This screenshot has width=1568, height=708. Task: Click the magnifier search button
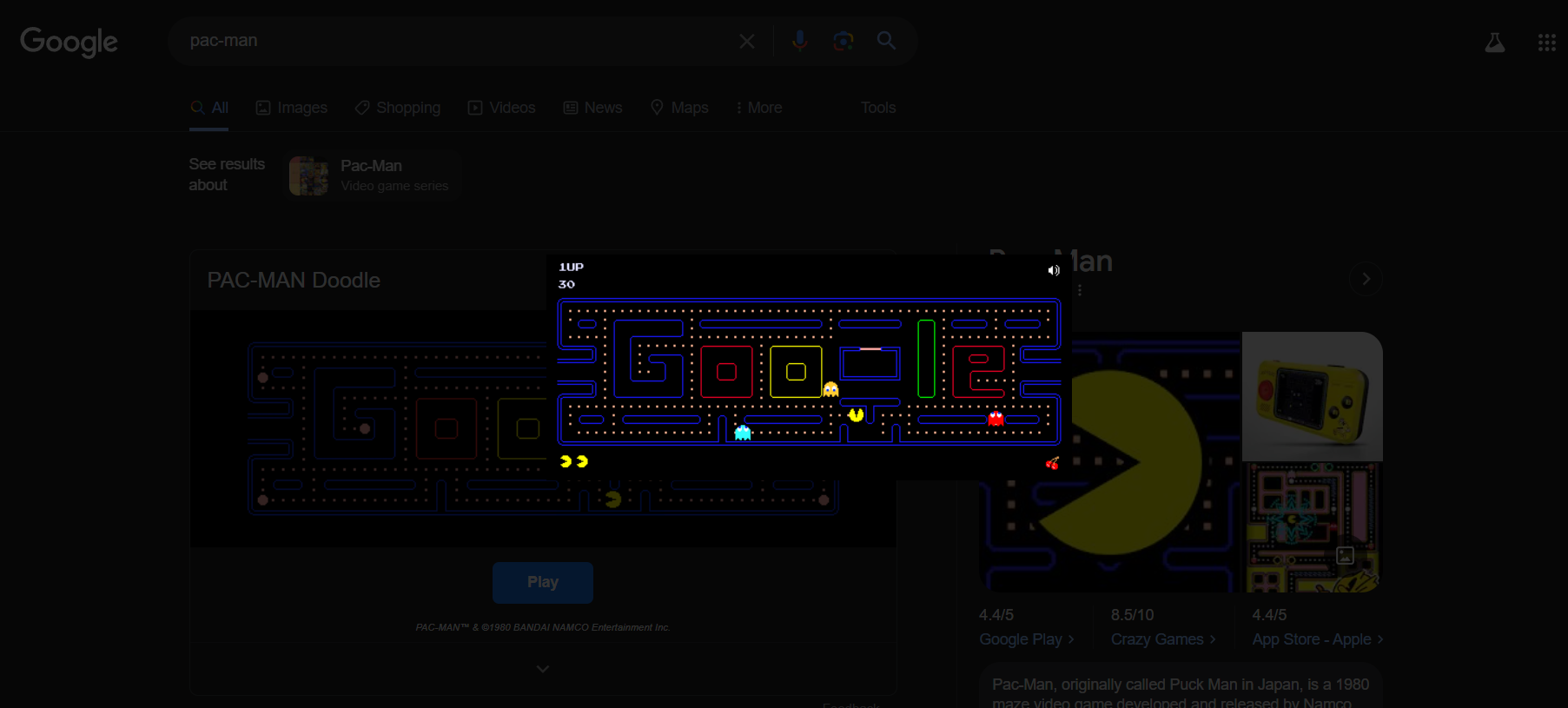tap(886, 41)
